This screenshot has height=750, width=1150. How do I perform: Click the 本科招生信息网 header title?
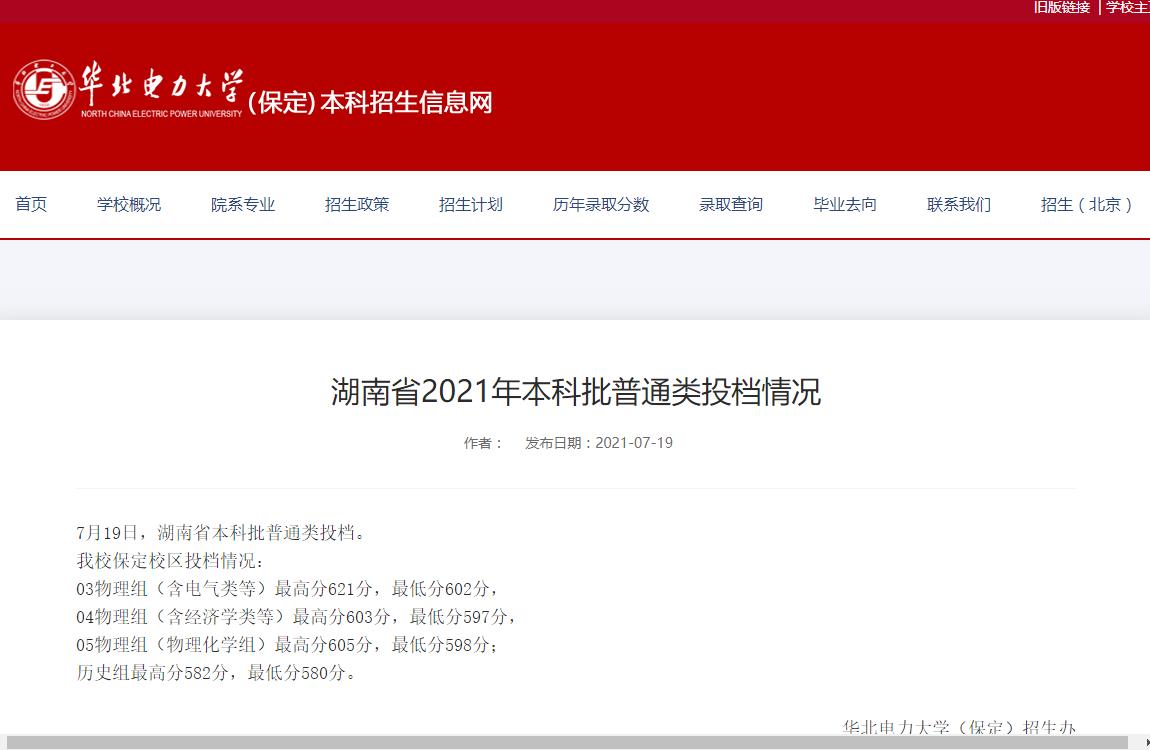(x=406, y=102)
